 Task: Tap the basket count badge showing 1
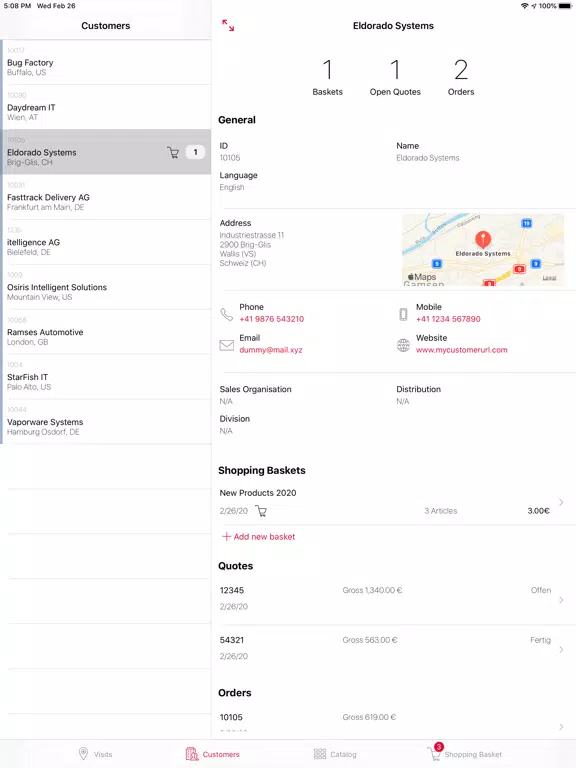pos(195,152)
